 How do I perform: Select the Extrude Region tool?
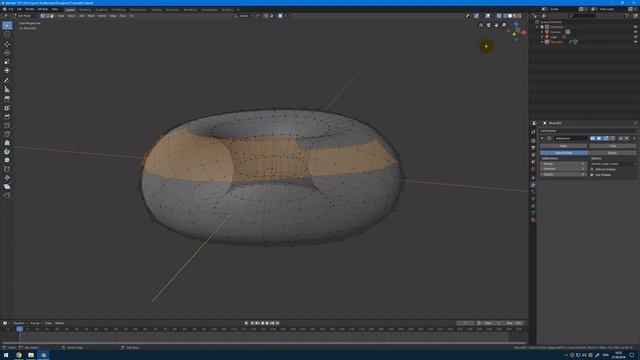pos(7,99)
